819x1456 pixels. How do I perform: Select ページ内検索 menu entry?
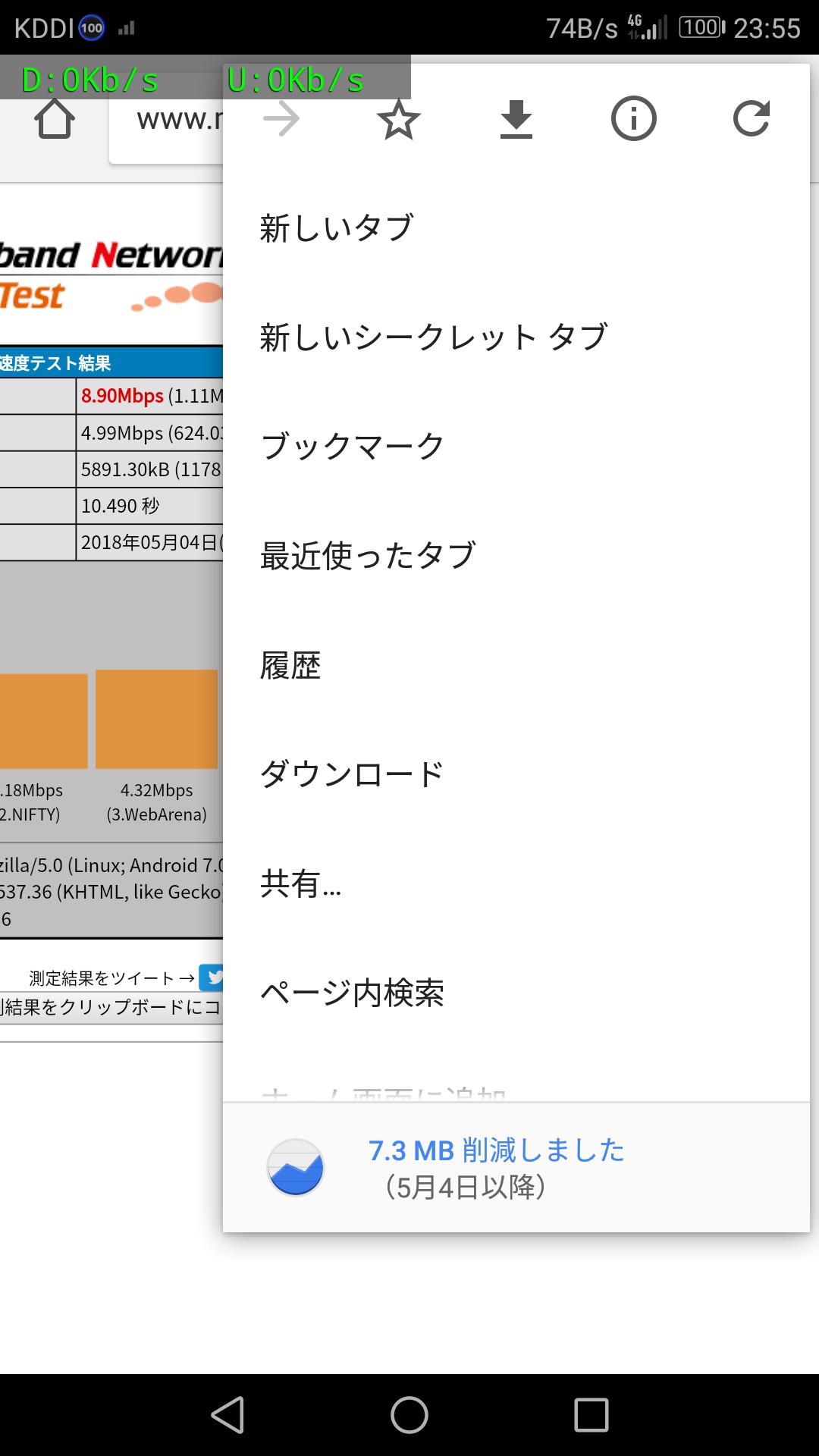click(516, 993)
